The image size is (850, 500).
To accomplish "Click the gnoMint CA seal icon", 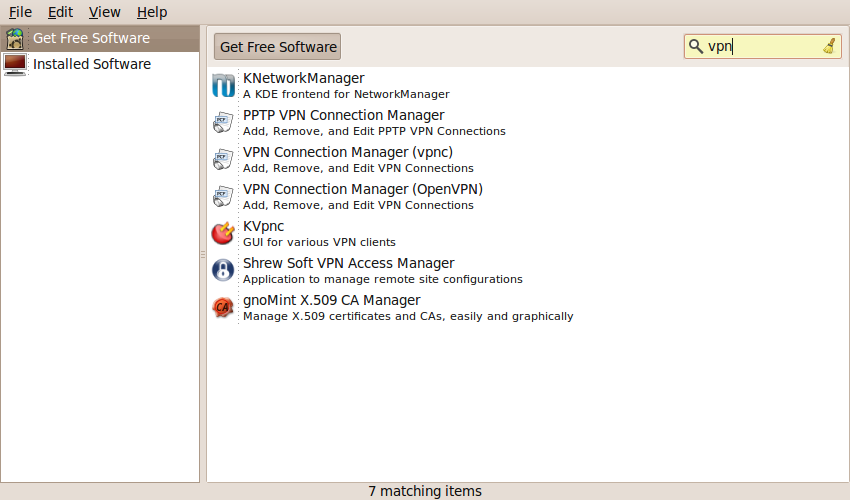I will point(223,307).
